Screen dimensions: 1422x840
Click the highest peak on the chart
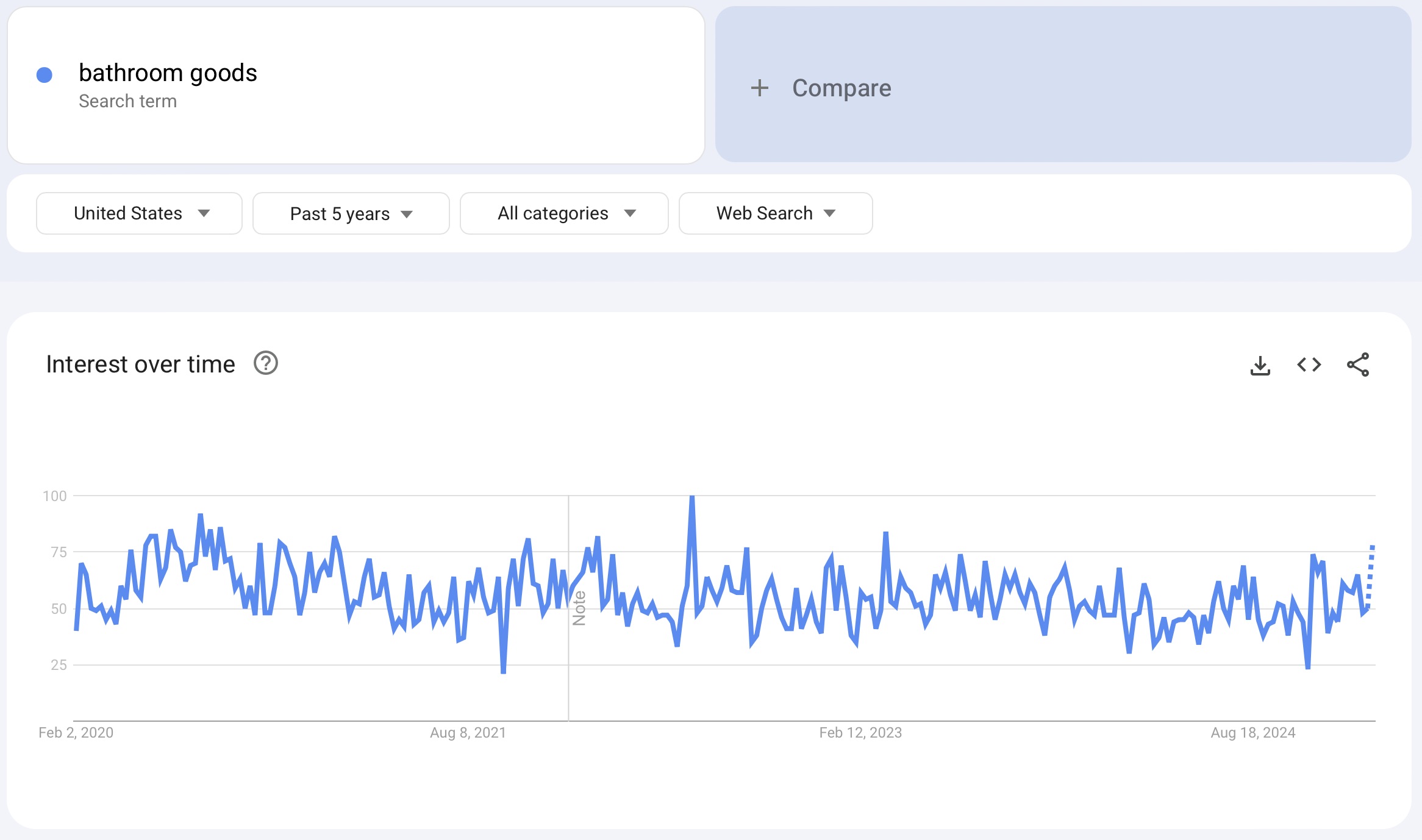692,498
